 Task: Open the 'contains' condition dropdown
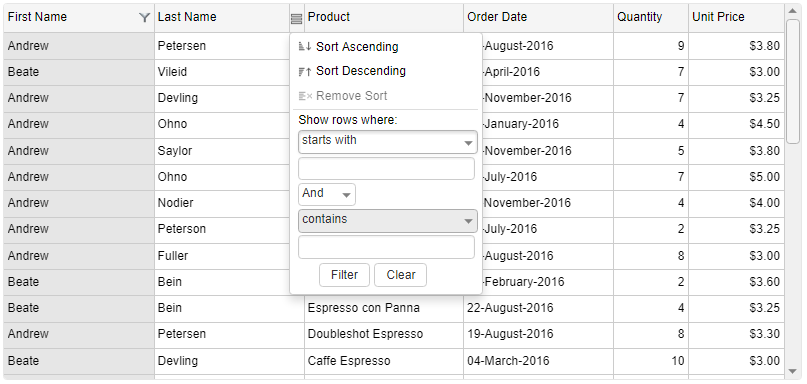point(388,221)
